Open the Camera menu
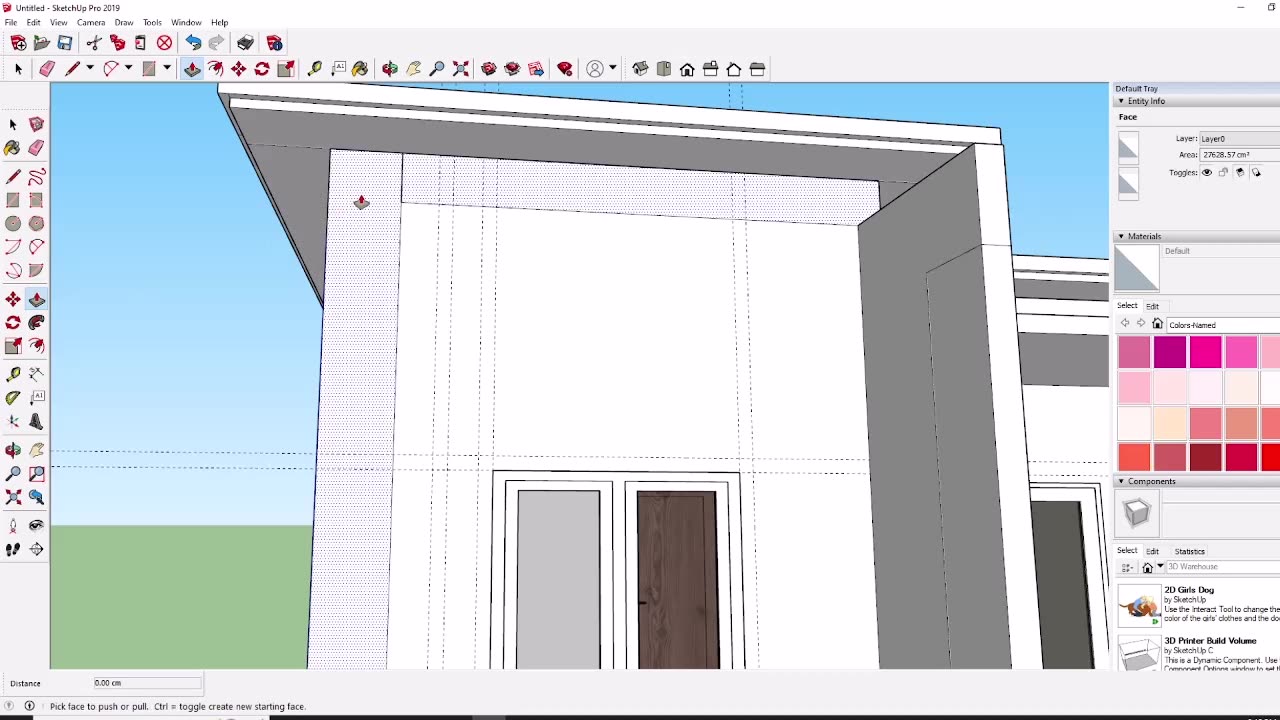 pyautogui.click(x=91, y=22)
